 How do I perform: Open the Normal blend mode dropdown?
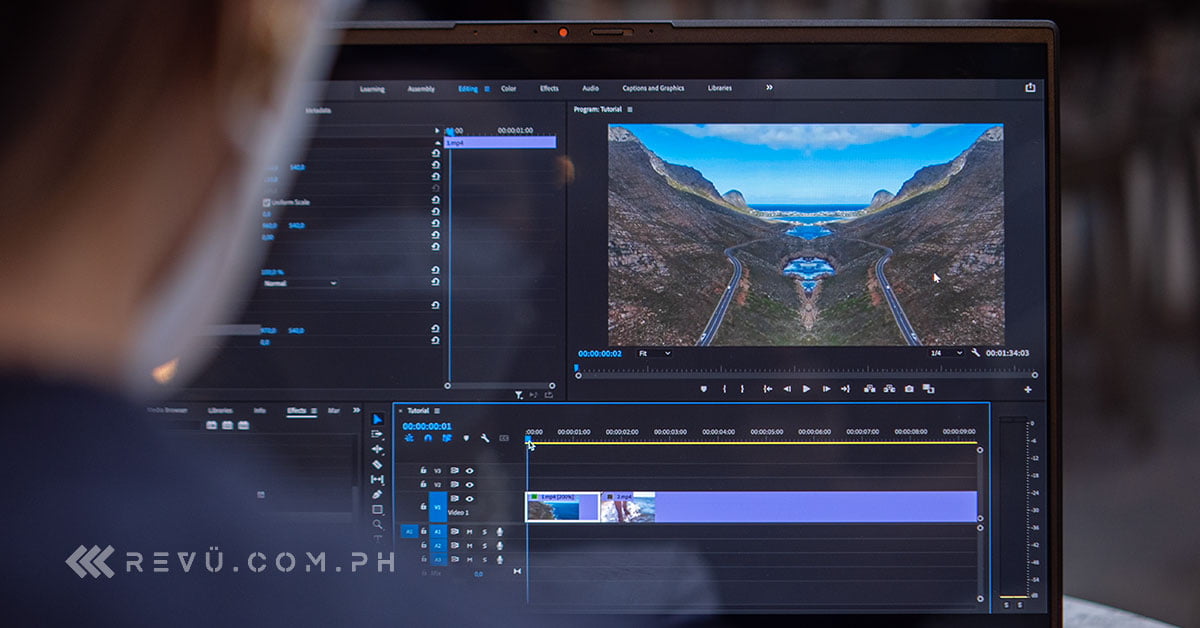[299, 283]
